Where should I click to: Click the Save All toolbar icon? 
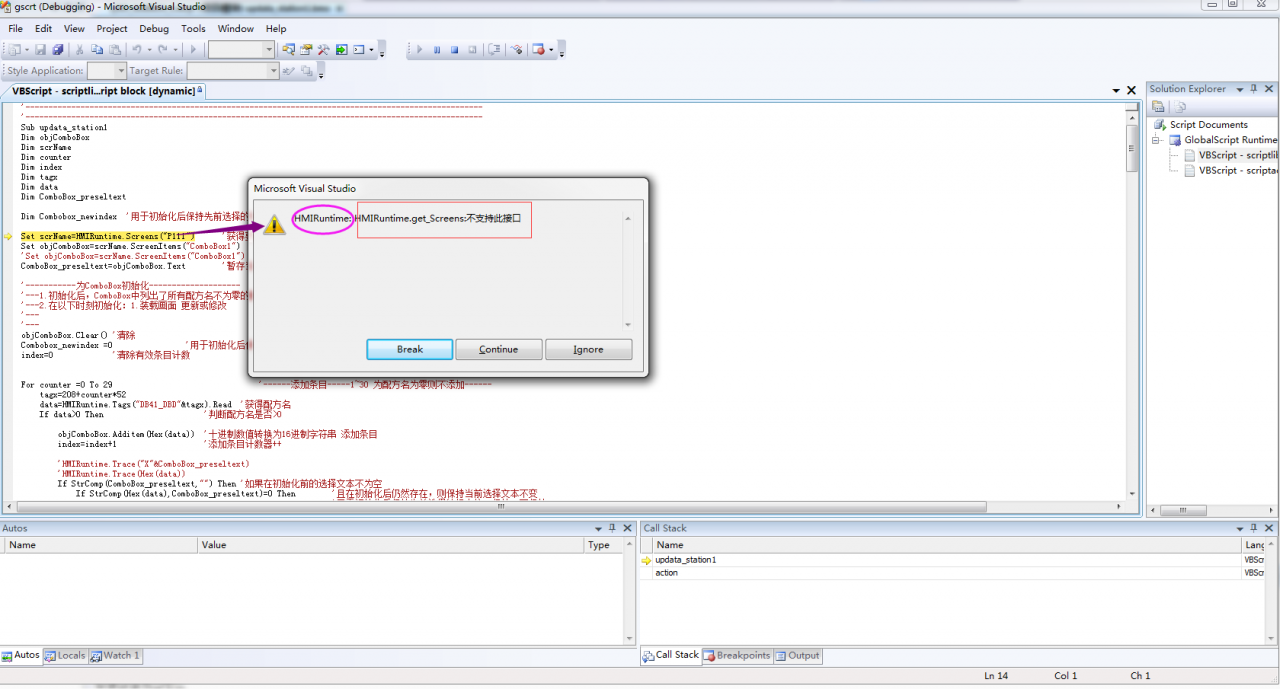click(x=58, y=49)
